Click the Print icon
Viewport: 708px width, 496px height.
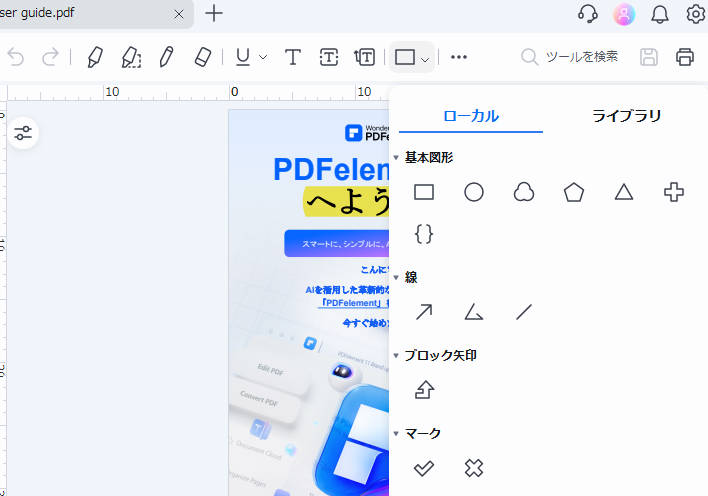[685, 57]
